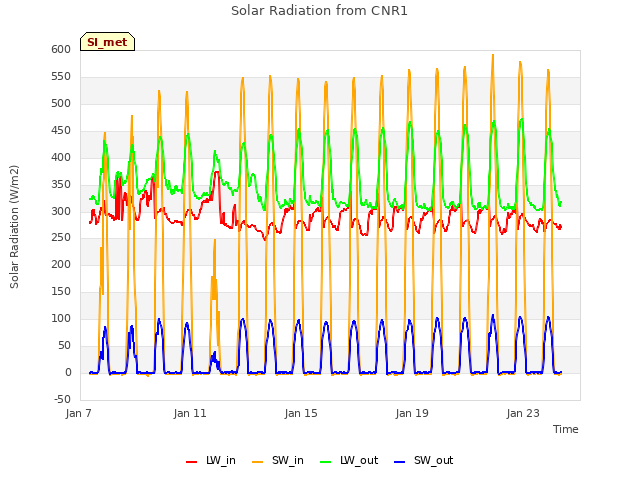Click the Jan 19 x-axis tick label

(x=412, y=413)
